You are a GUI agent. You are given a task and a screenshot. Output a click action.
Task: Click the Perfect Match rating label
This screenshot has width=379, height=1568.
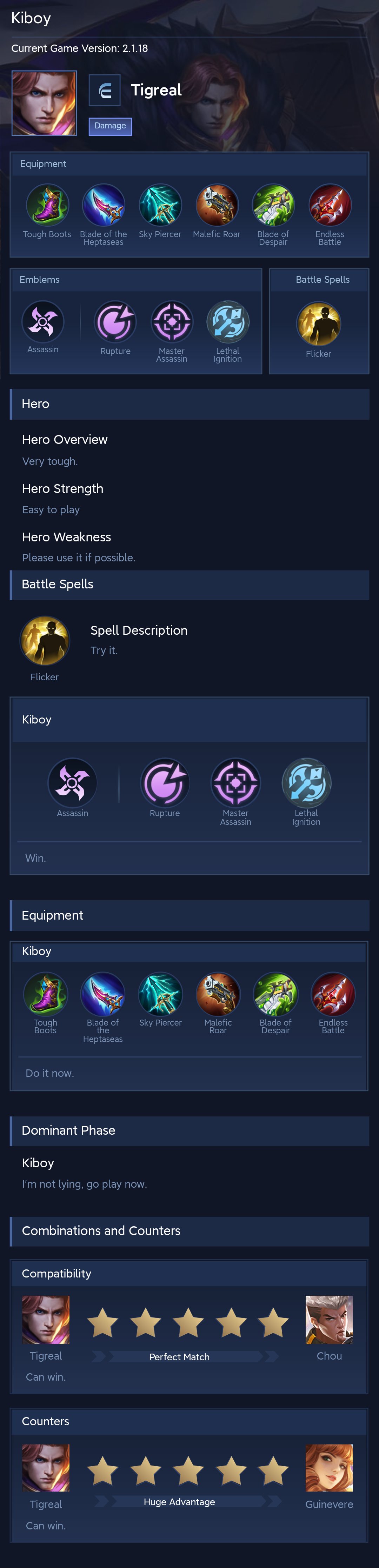(179, 1357)
